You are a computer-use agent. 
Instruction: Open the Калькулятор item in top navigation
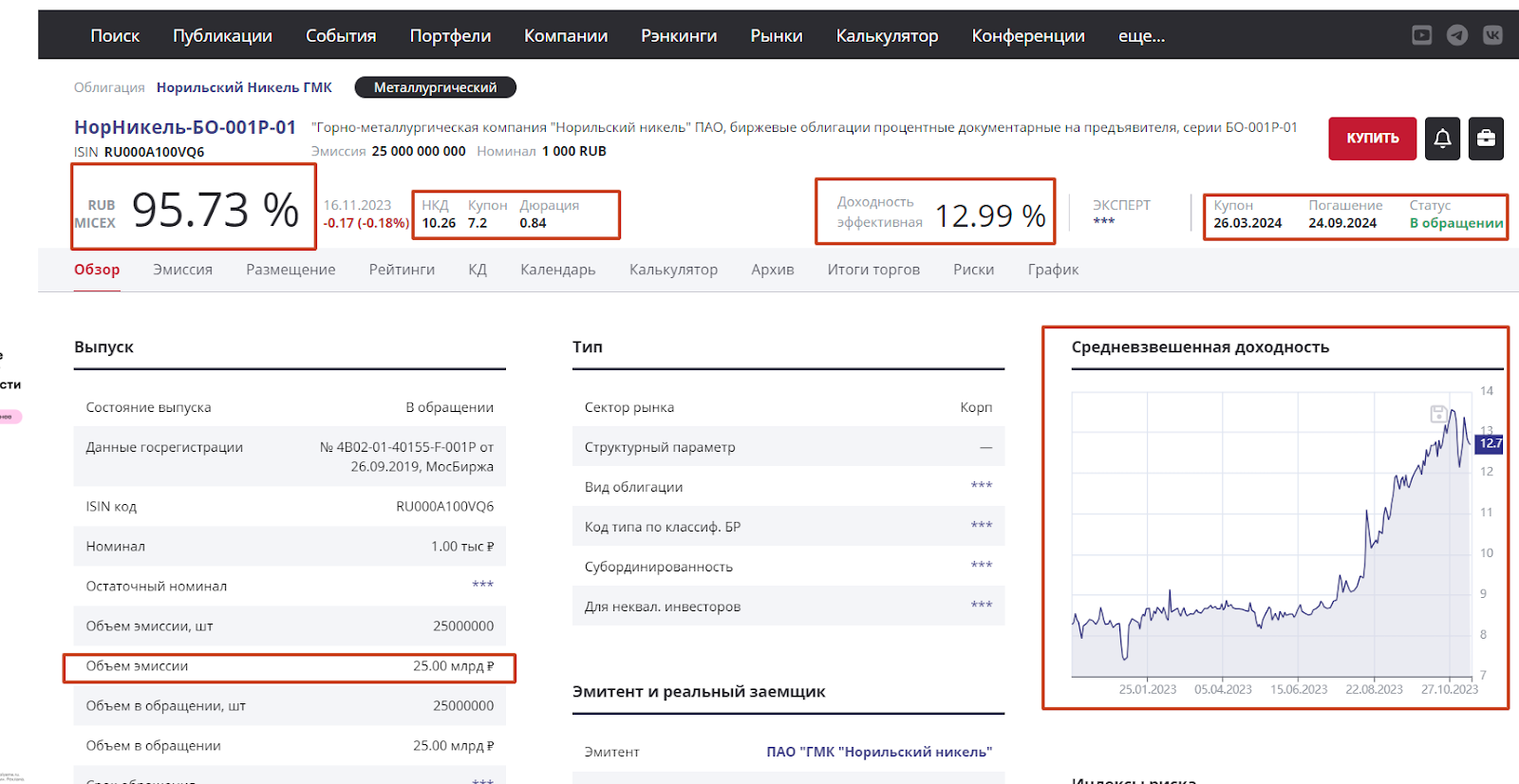pyautogui.click(x=887, y=36)
